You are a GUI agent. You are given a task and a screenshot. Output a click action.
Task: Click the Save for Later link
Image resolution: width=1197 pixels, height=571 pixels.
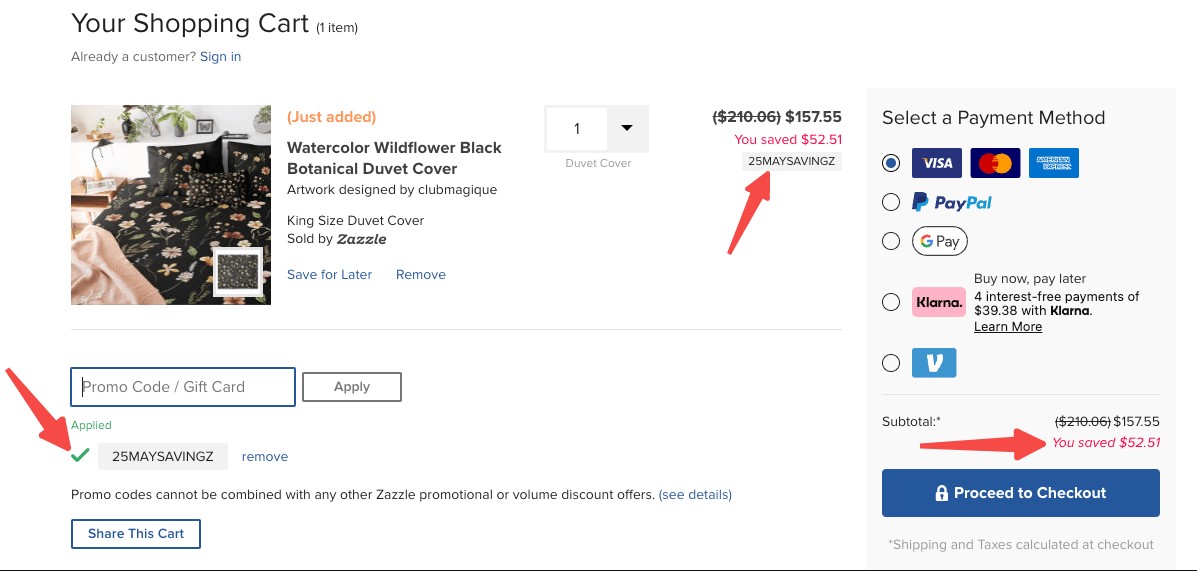(329, 274)
